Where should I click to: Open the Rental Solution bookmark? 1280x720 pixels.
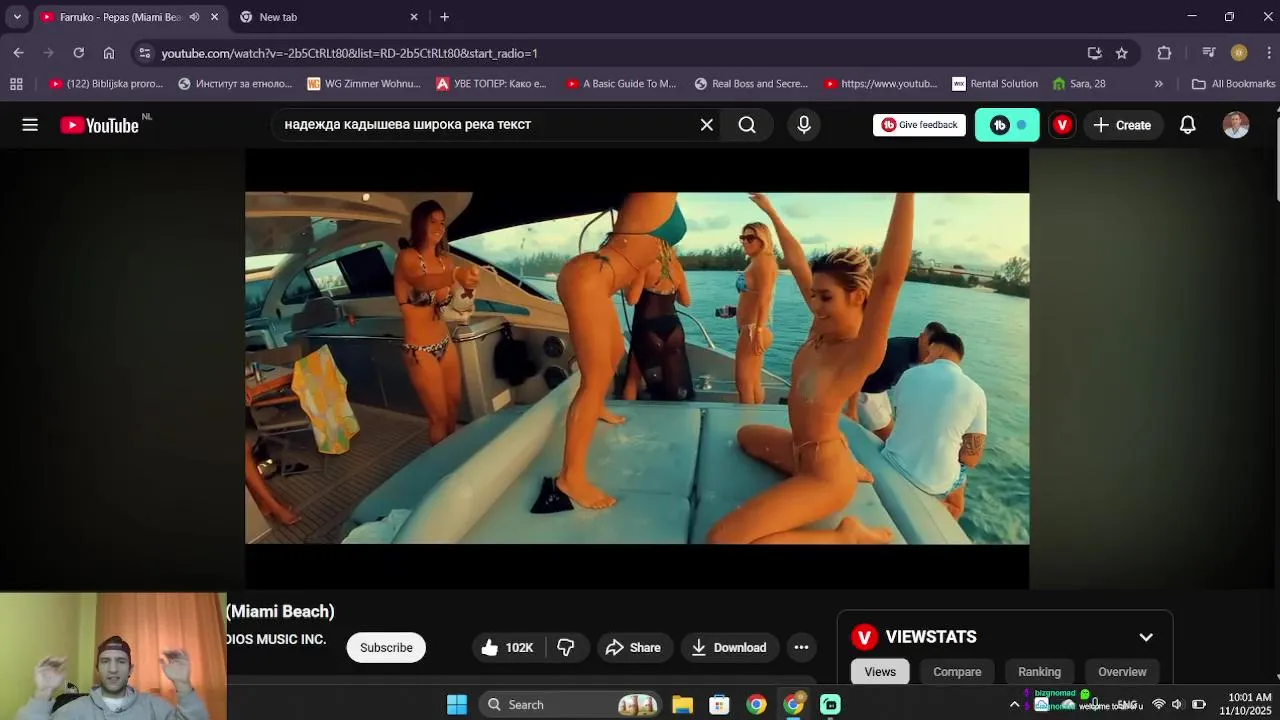(995, 84)
